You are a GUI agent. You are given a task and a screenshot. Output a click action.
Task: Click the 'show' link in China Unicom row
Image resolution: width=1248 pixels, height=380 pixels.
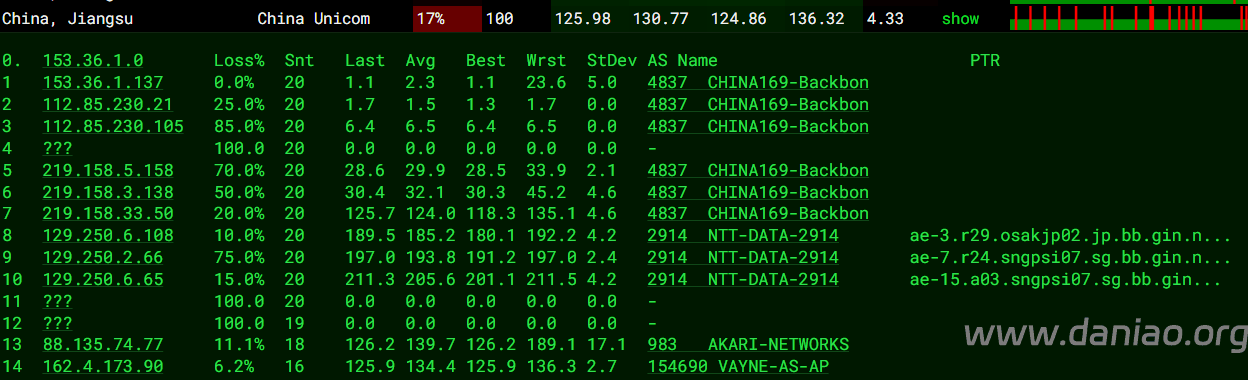[960, 19]
